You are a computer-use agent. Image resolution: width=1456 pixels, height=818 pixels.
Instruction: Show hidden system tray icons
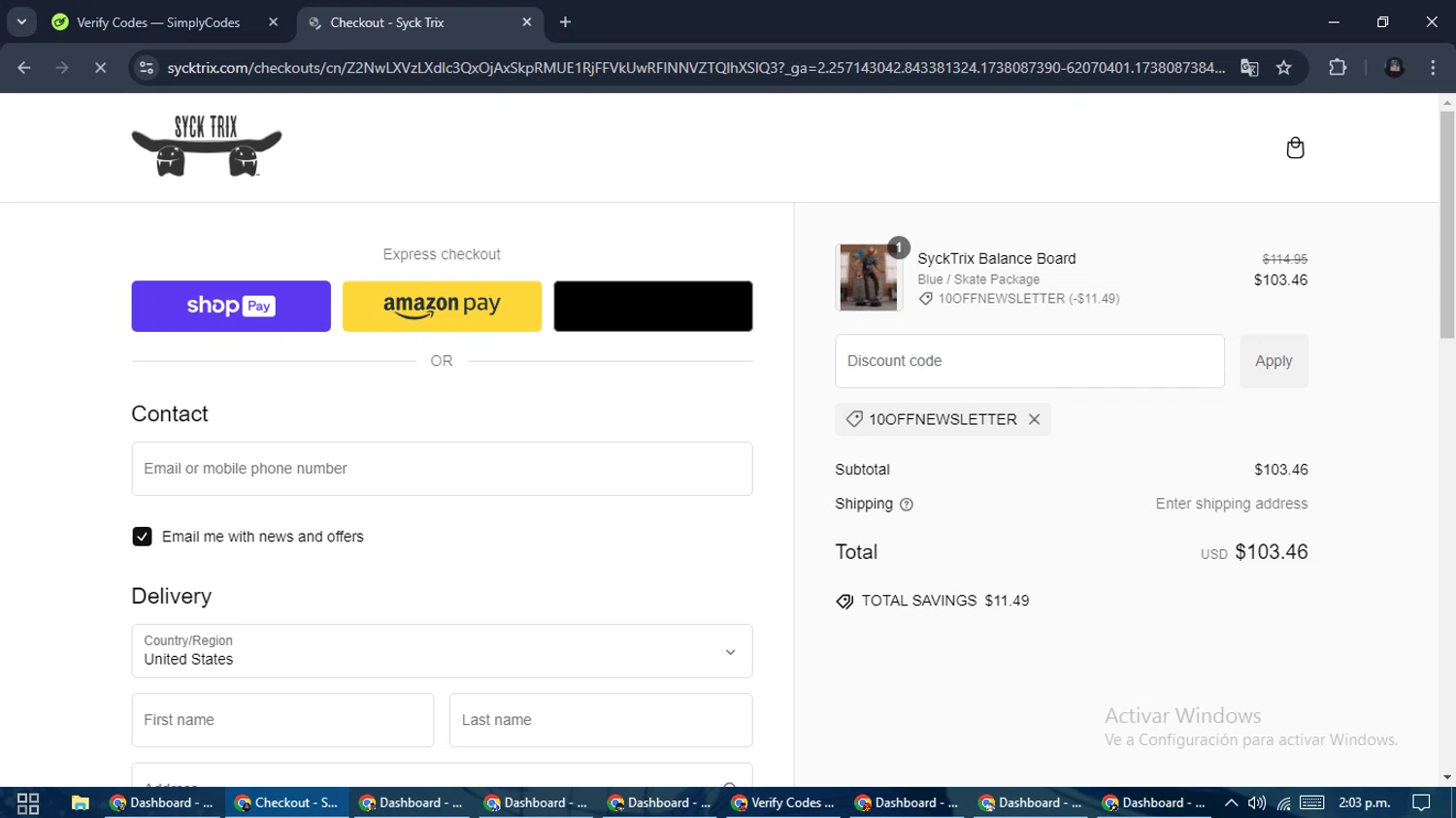pos(1231,803)
